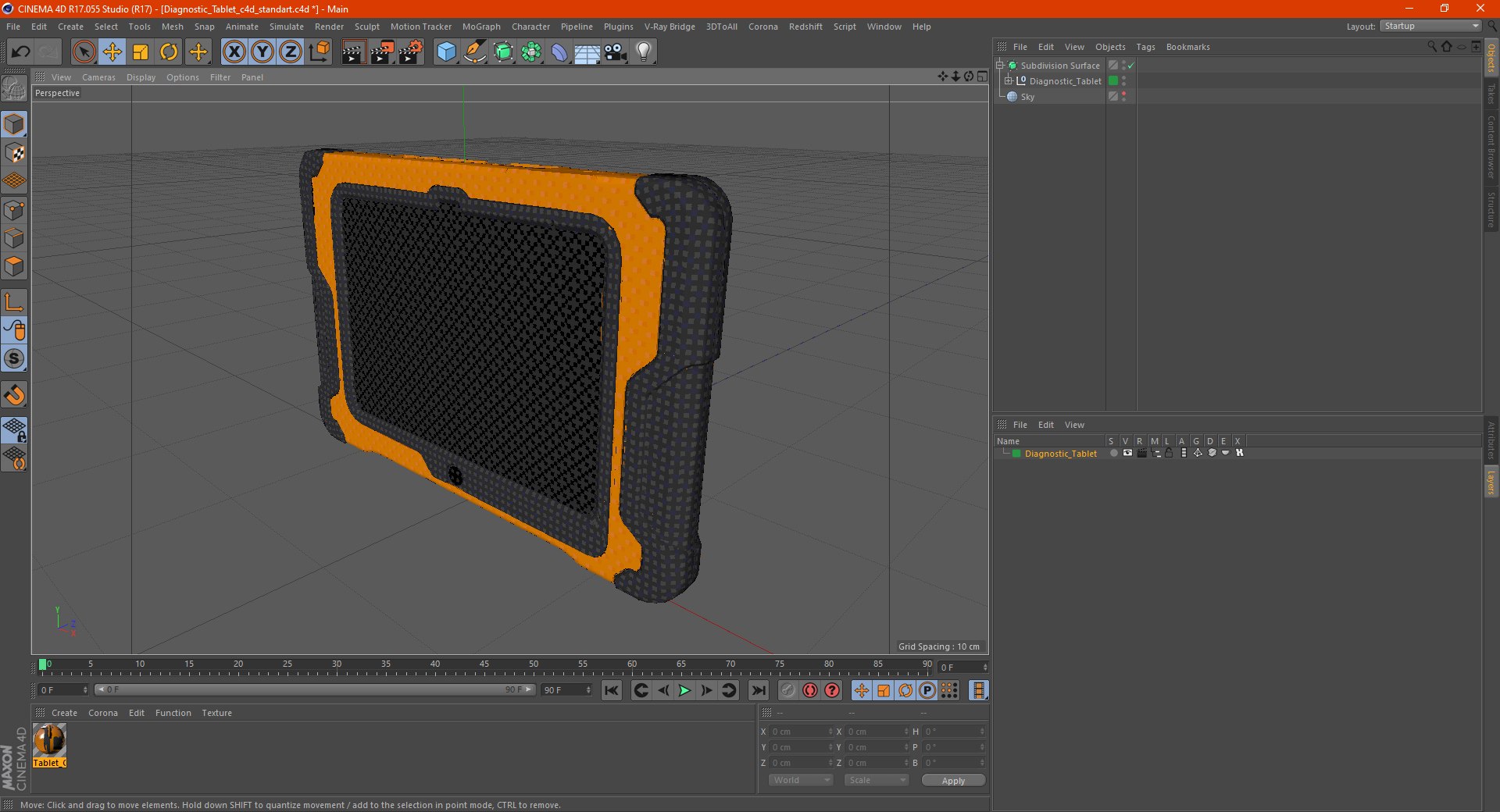
Task: Click Record Active Objects button
Action: coord(788,690)
